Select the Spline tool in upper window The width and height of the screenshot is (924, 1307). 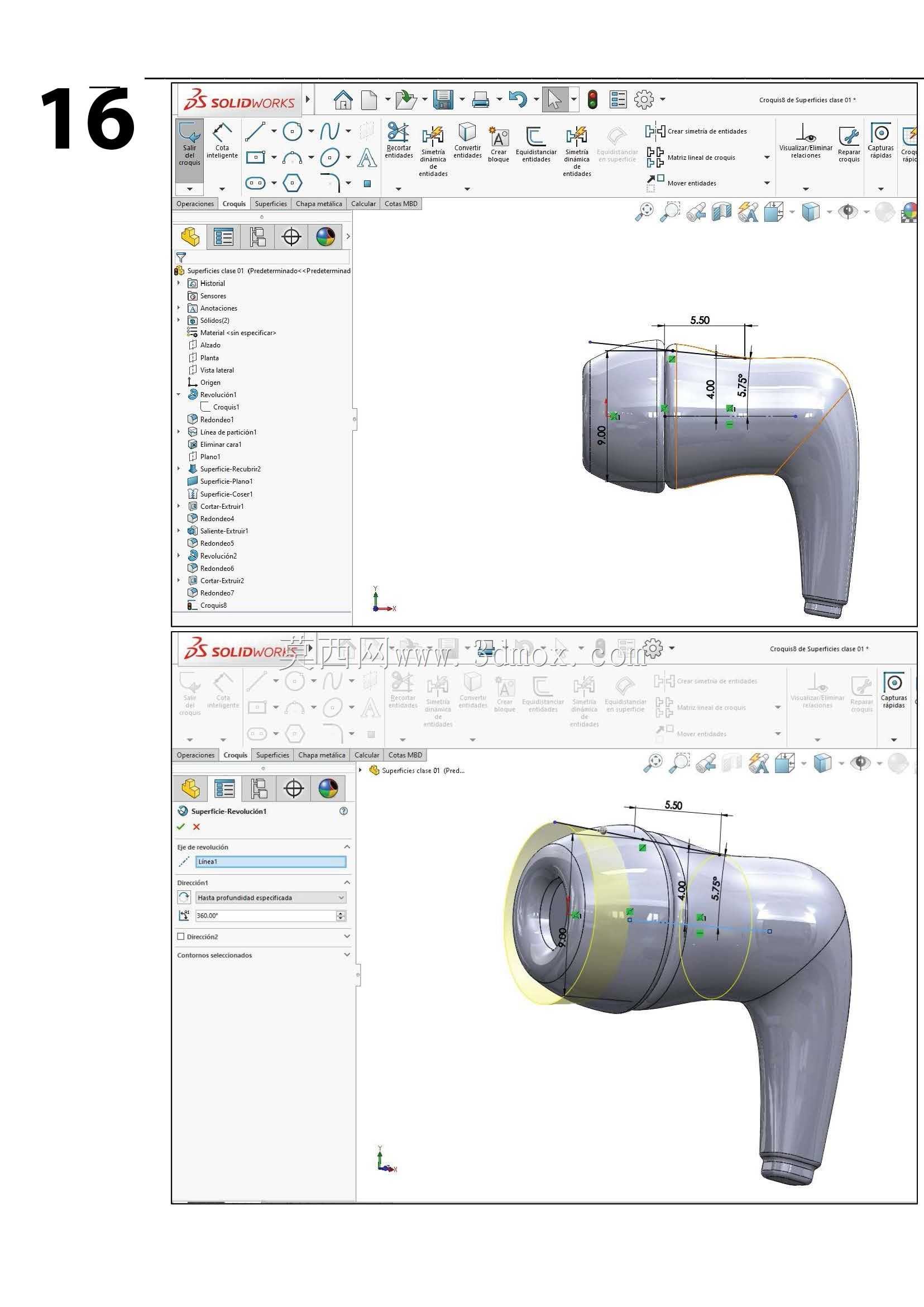pos(329,131)
